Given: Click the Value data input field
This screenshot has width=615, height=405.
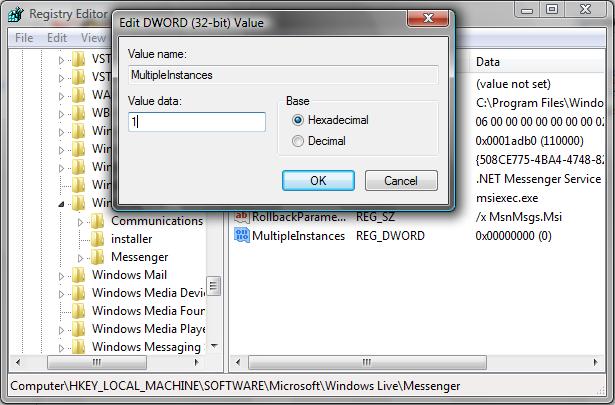Looking at the screenshot, I should click(197, 122).
